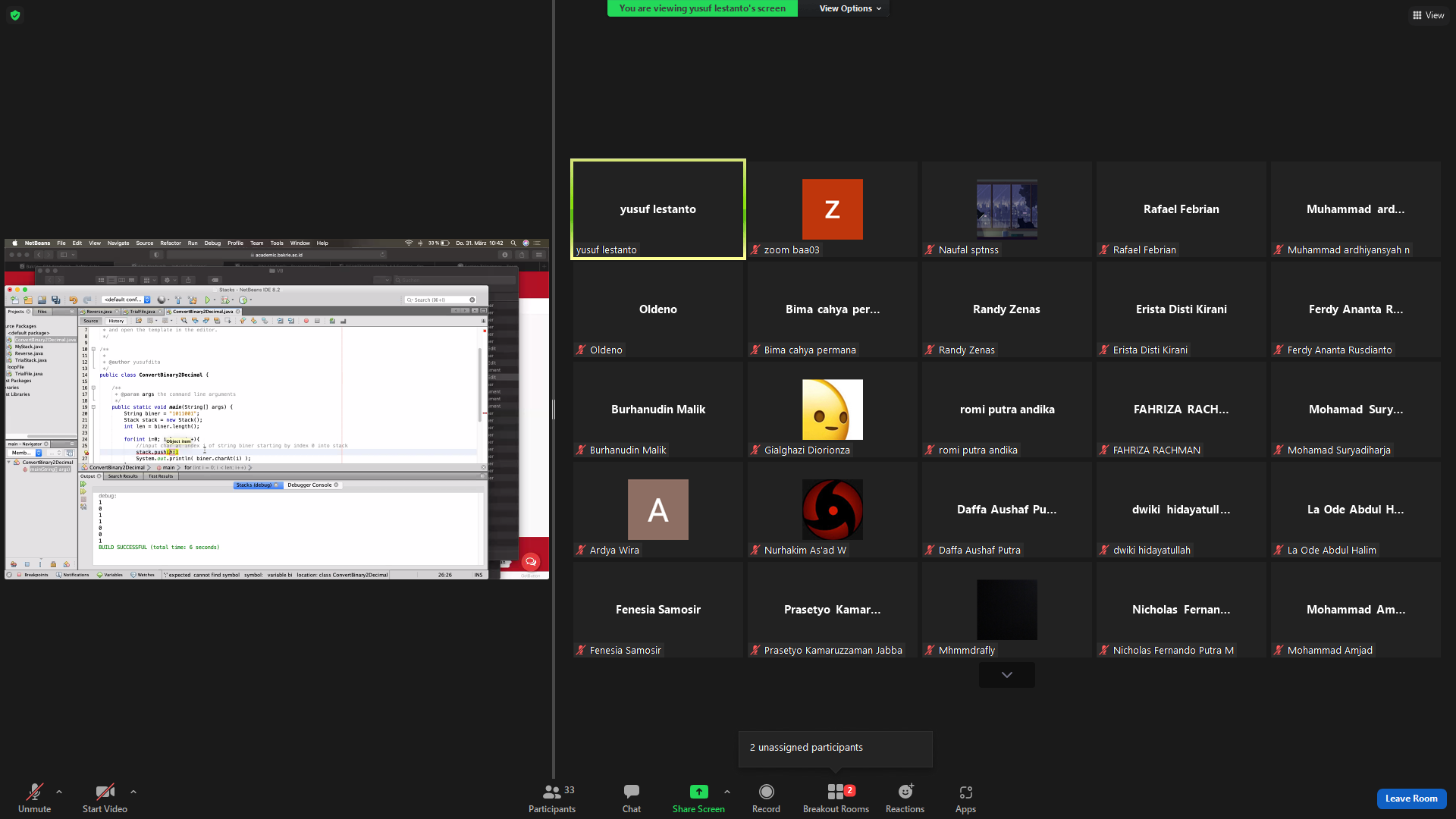
Task: Select MyStack.java in the Projects tree
Action: click(x=29, y=347)
